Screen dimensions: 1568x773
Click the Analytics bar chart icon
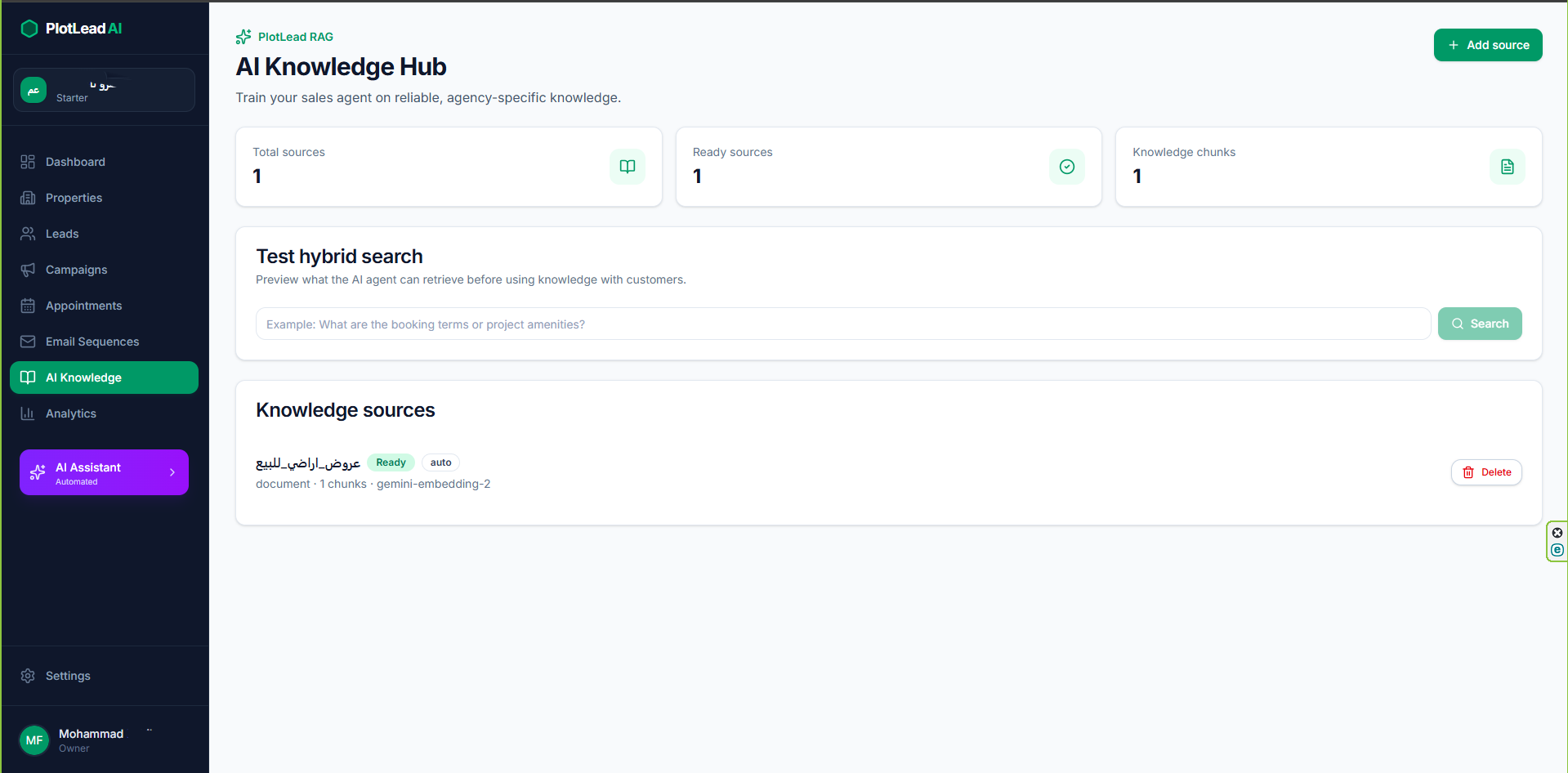(x=28, y=413)
